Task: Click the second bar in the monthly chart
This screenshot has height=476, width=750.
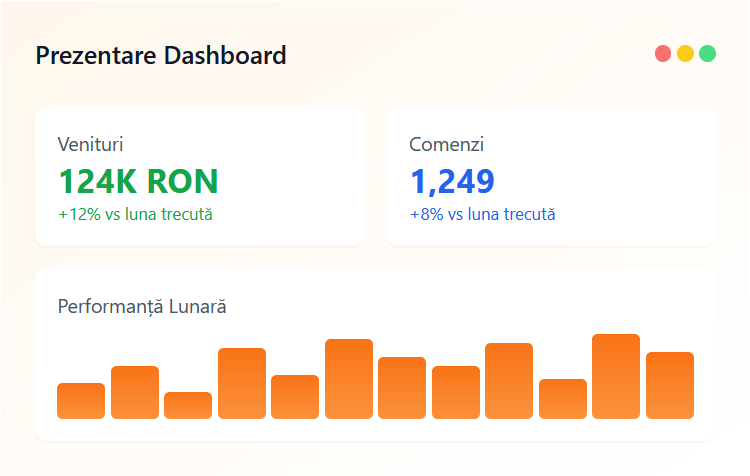Action: (x=135, y=392)
